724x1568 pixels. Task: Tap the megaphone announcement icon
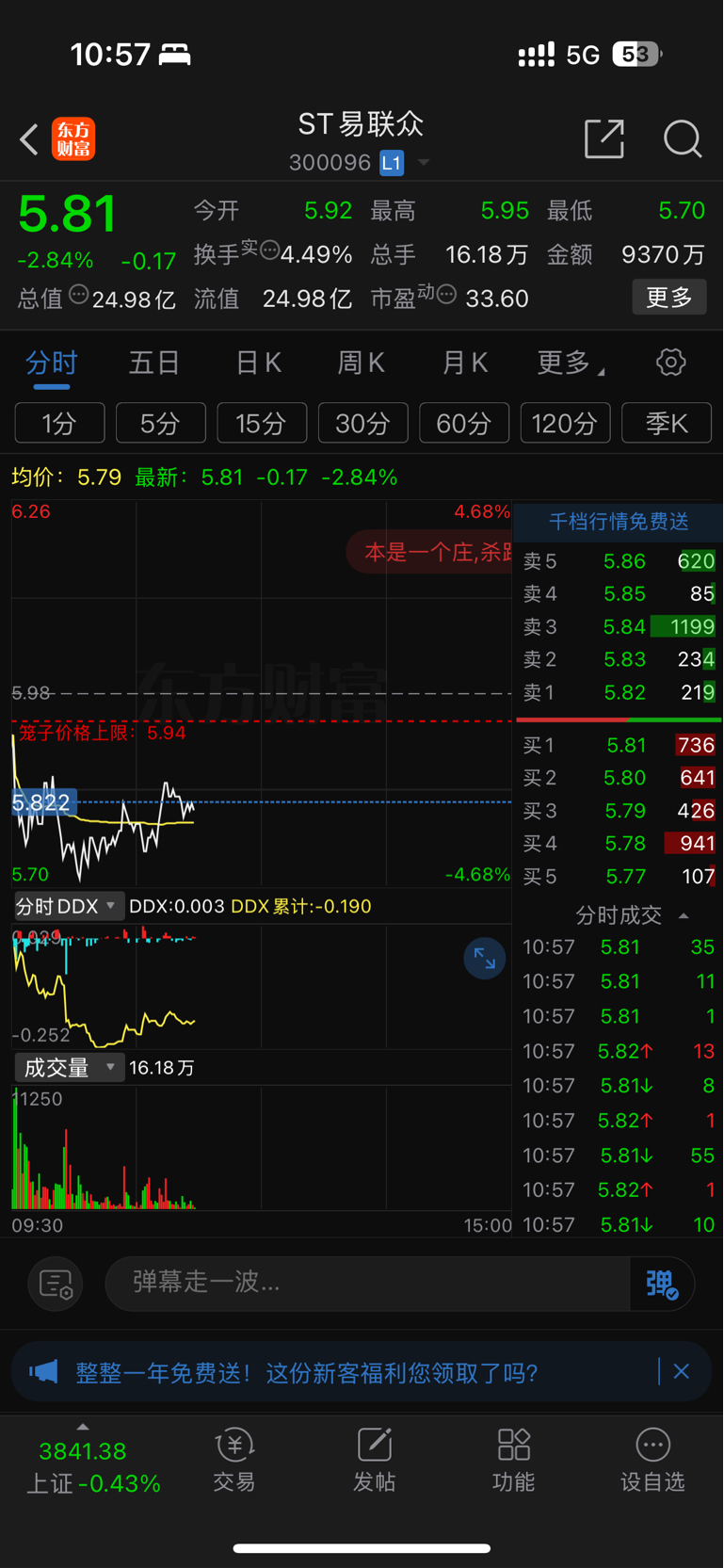pos(43,1371)
